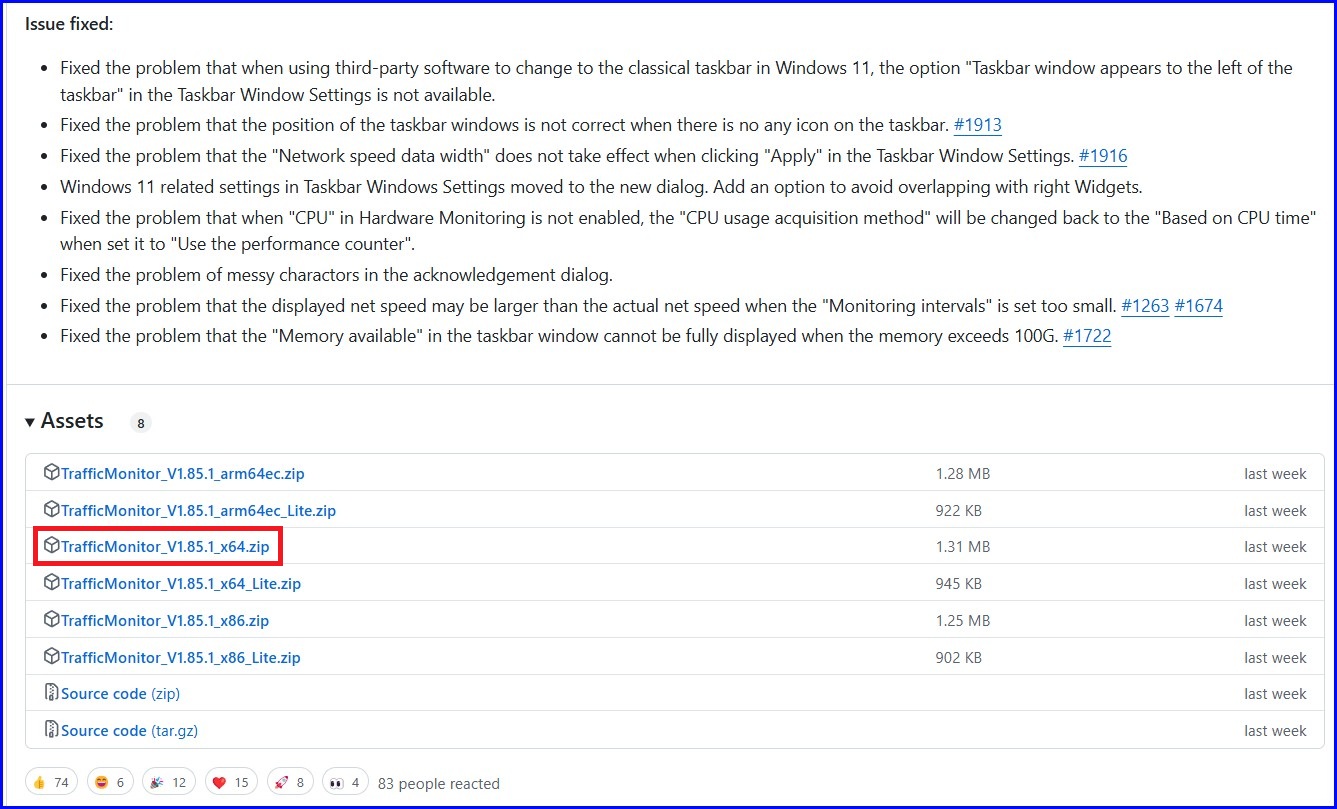This screenshot has height=809, width=1337.
Task: Click the laugh reaction with 6
Action: [x=110, y=782]
